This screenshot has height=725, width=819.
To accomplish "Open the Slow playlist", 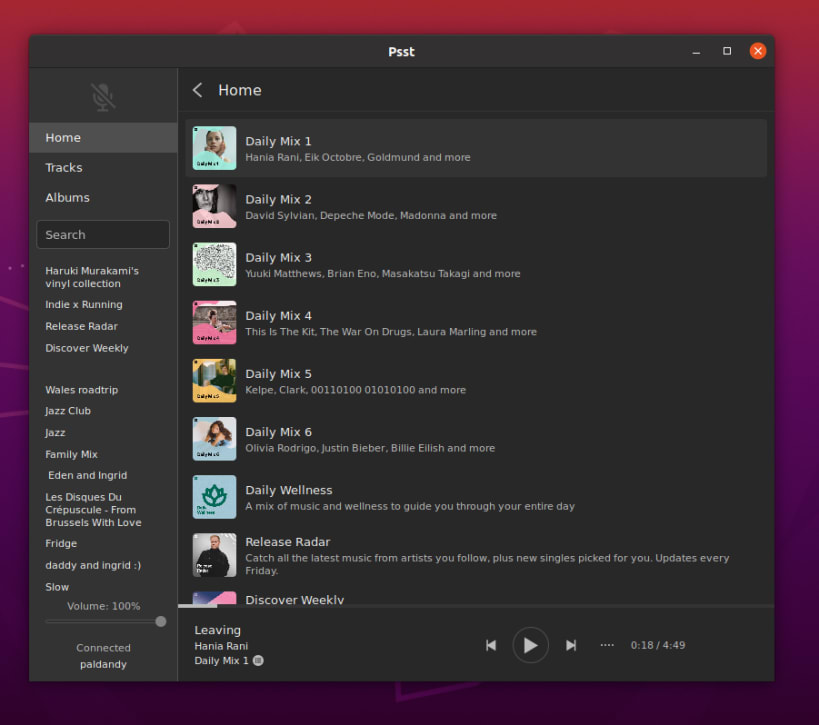I will pyautogui.click(x=57, y=587).
